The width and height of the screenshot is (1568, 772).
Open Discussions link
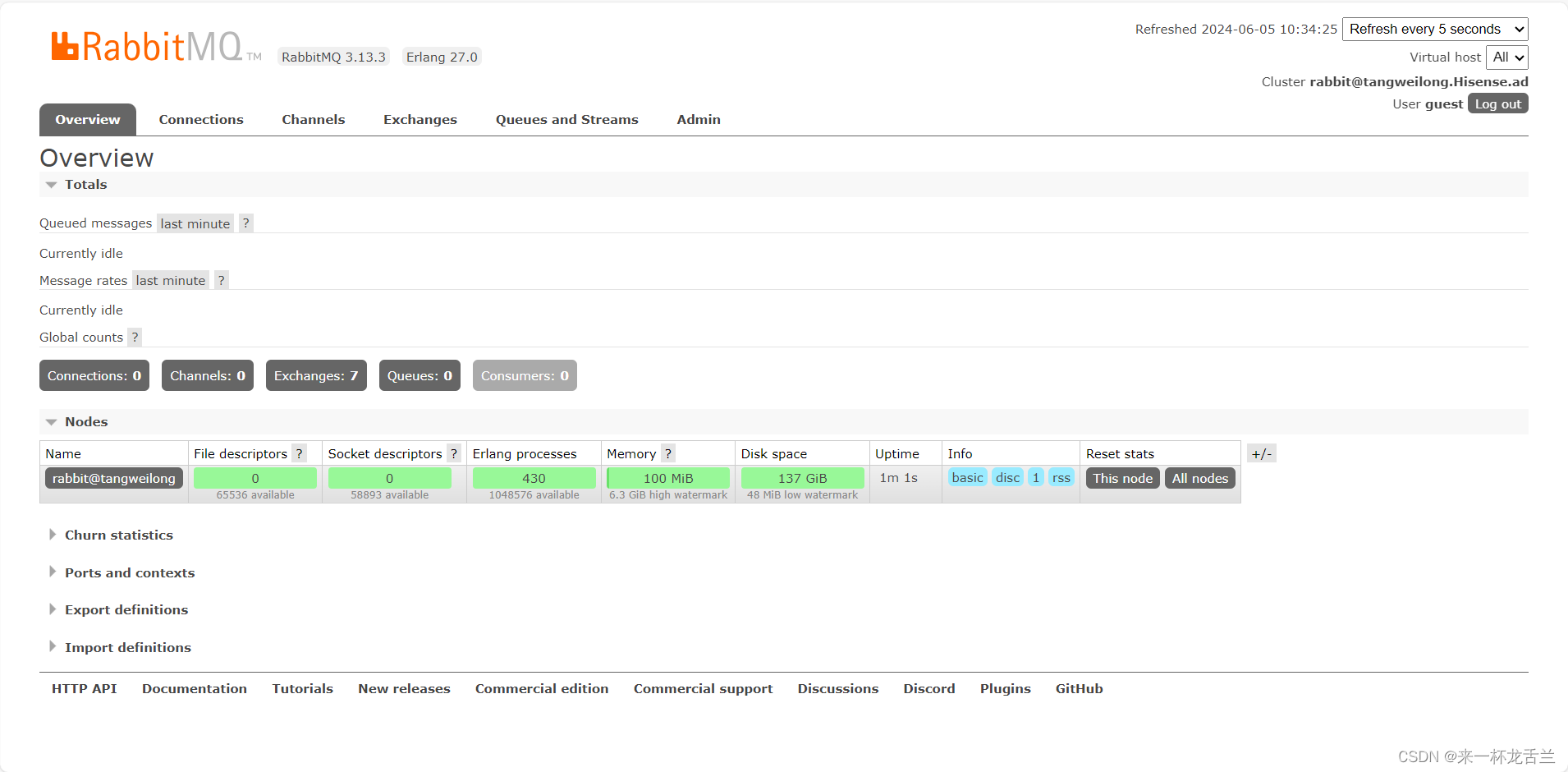click(x=838, y=689)
